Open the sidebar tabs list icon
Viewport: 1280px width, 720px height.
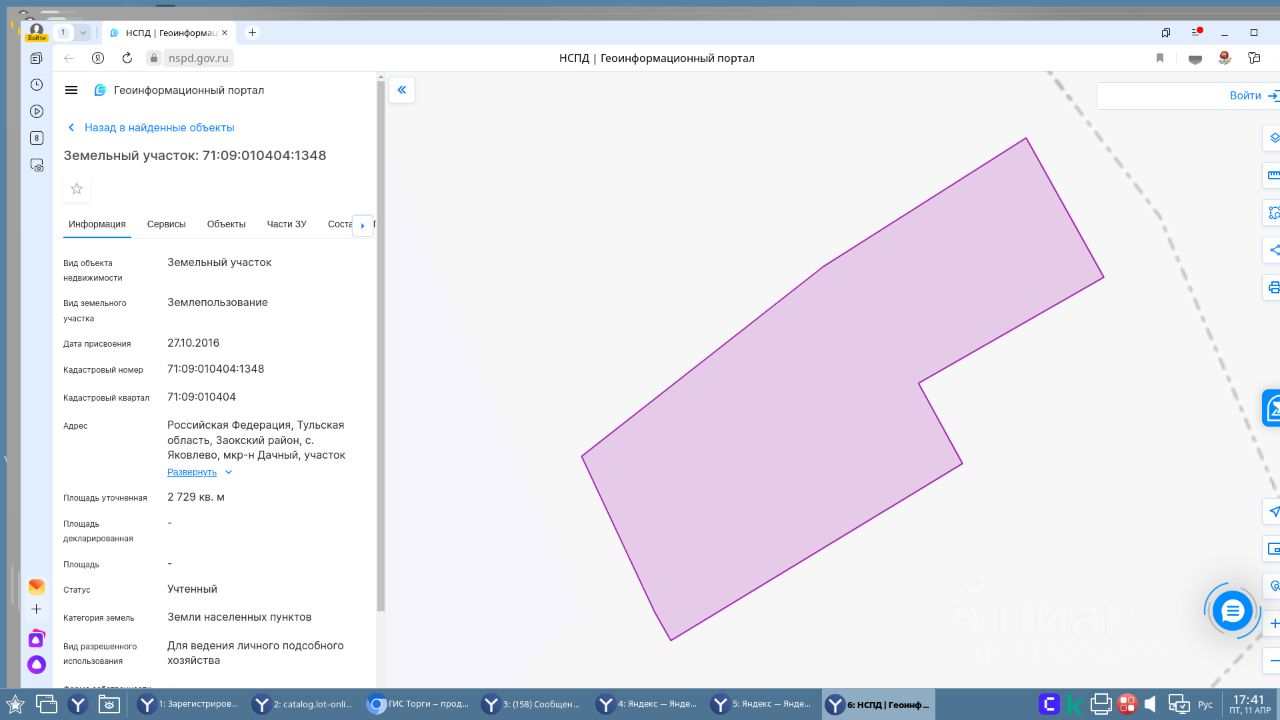click(37, 59)
